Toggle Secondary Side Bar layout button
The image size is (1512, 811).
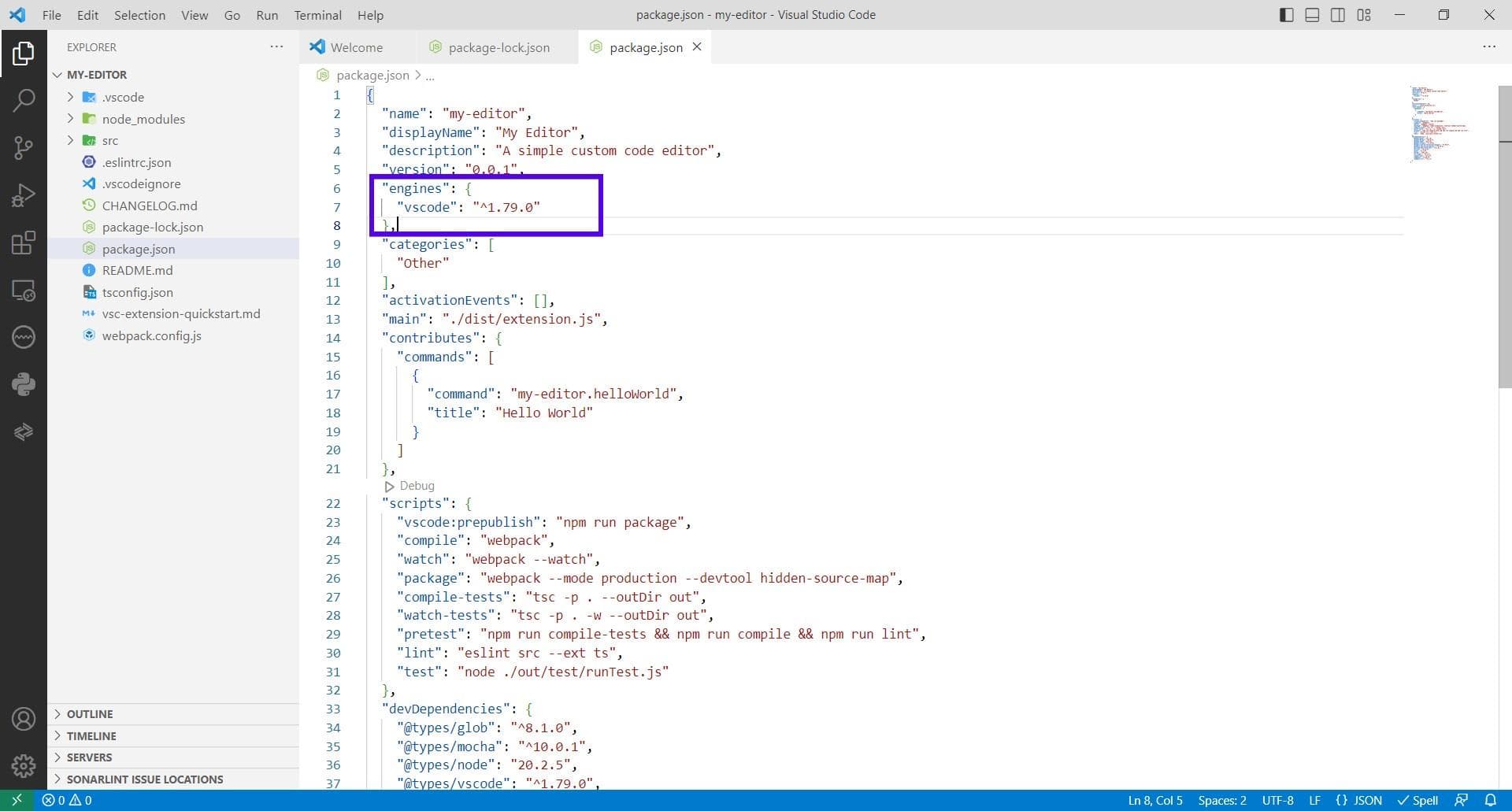pyautogui.click(x=1338, y=15)
